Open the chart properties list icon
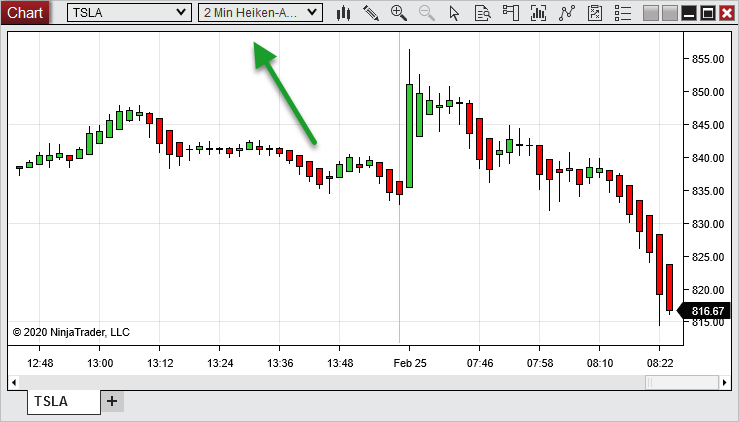This screenshot has height=422, width=739. pos(621,13)
